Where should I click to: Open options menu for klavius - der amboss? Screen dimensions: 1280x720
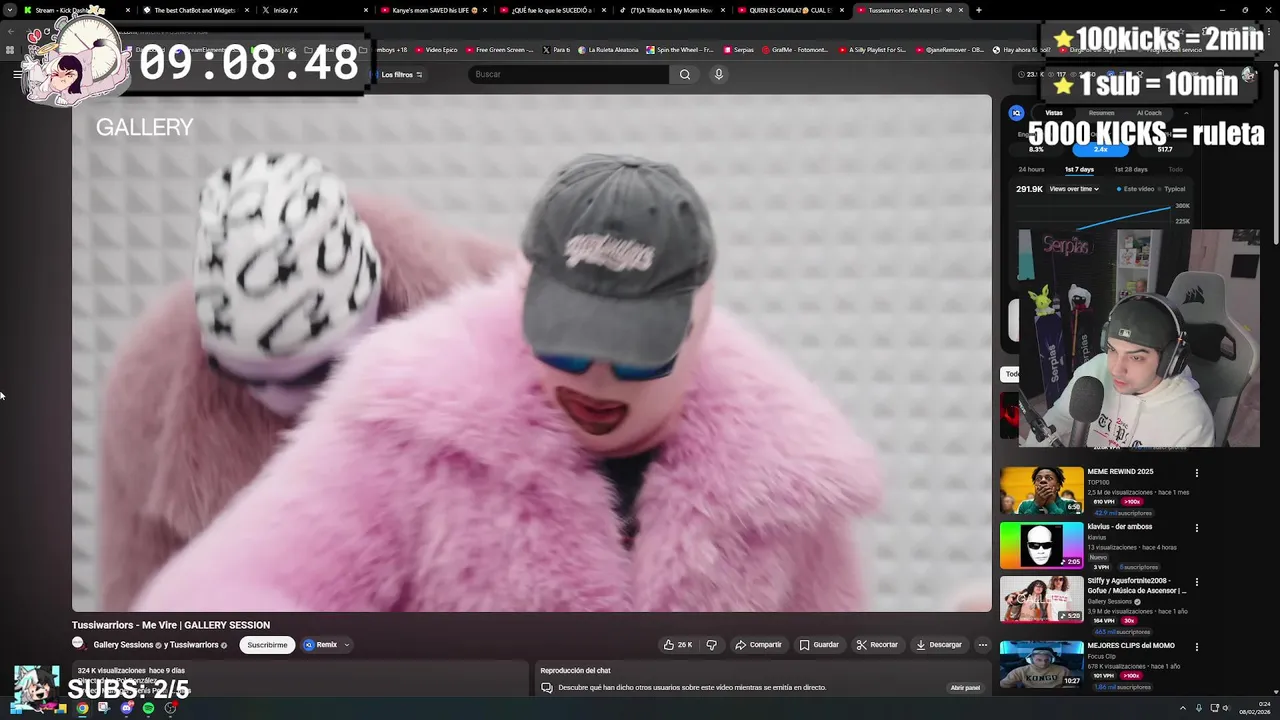(x=1196, y=528)
